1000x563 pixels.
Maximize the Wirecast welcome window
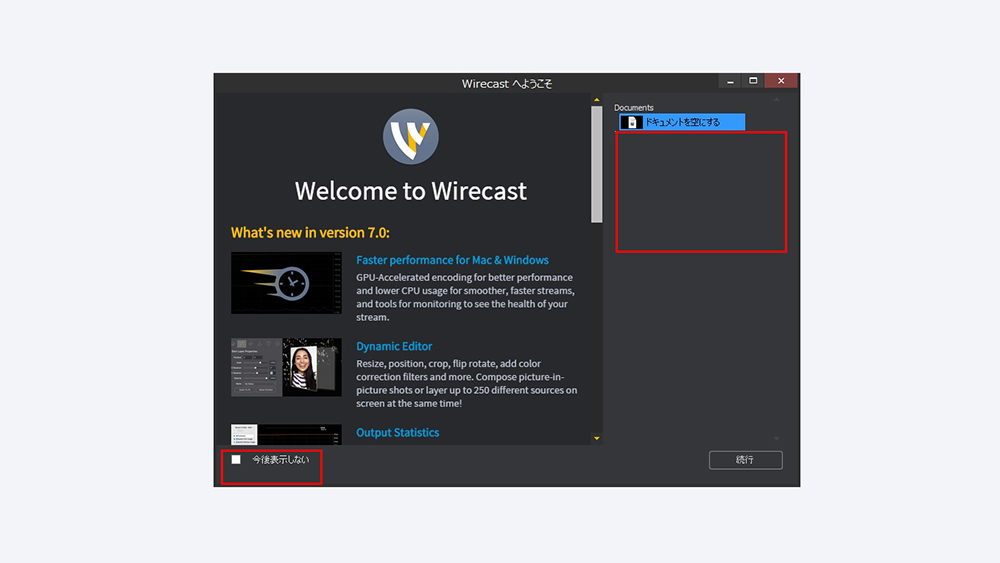tap(753, 81)
